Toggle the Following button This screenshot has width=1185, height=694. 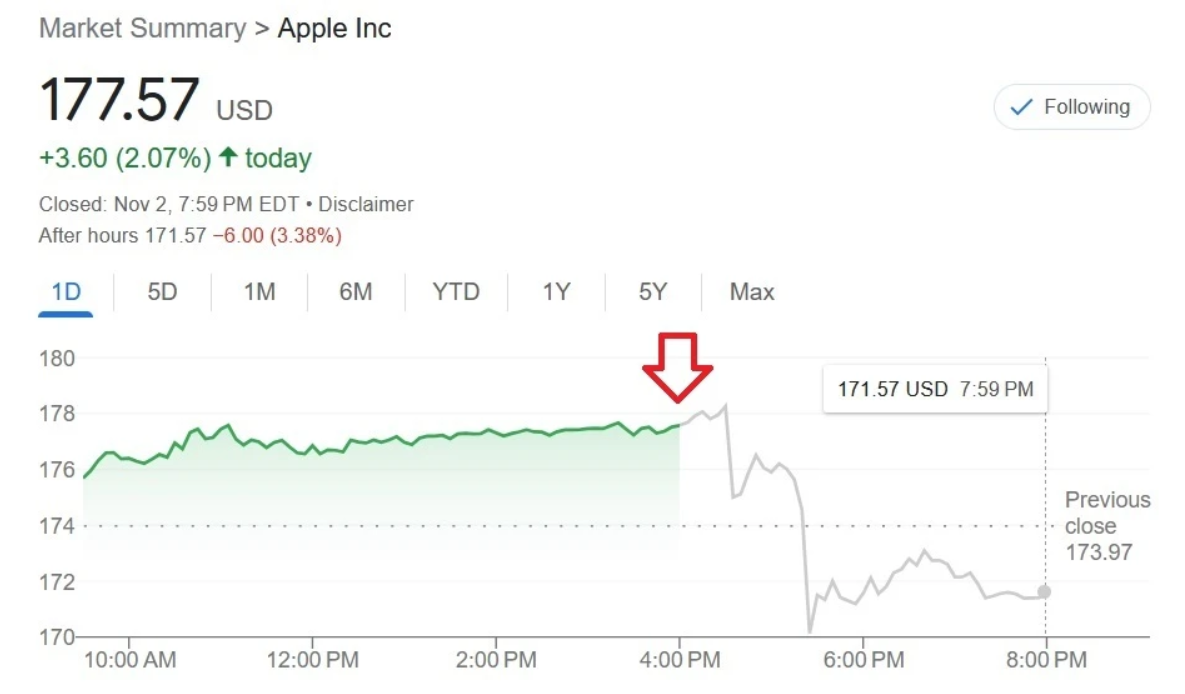[x=1072, y=107]
